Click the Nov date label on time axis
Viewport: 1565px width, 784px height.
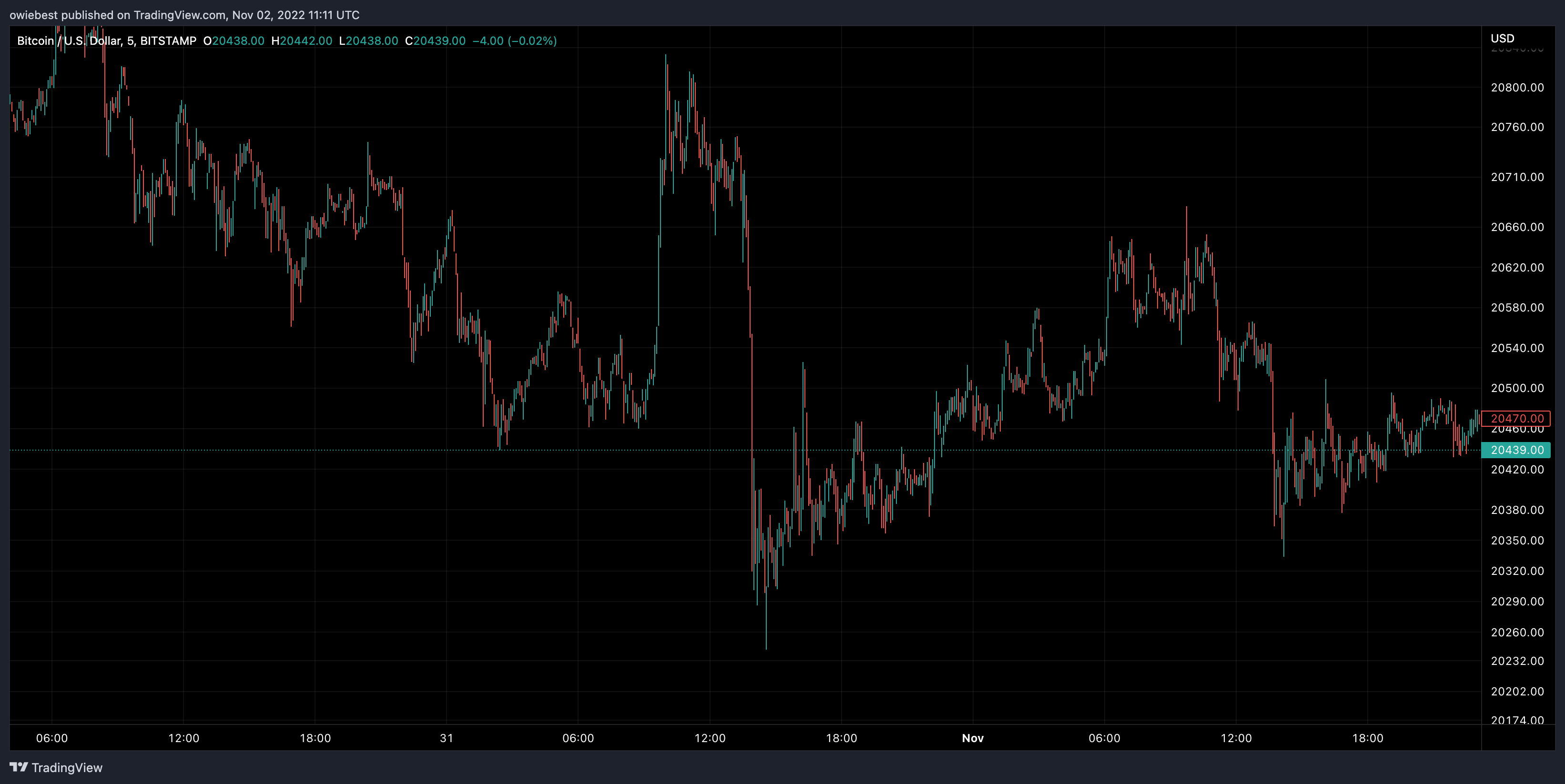click(x=972, y=738)
